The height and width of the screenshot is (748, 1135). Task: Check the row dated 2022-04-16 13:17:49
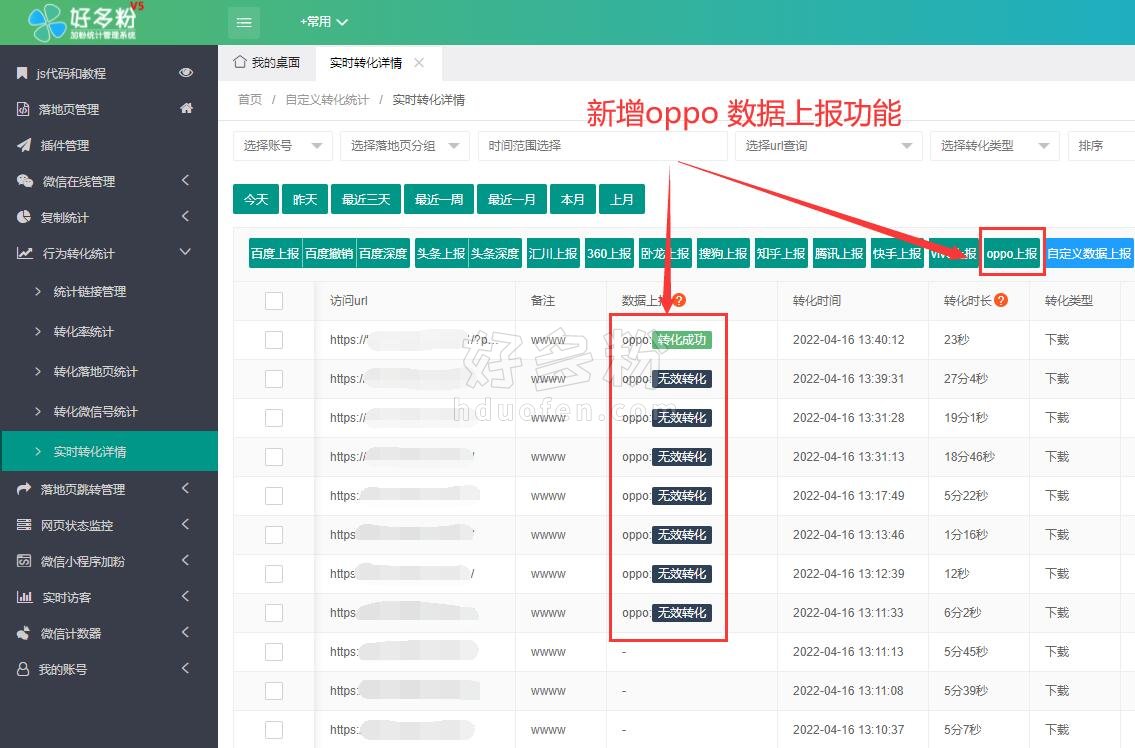point(274,496)
